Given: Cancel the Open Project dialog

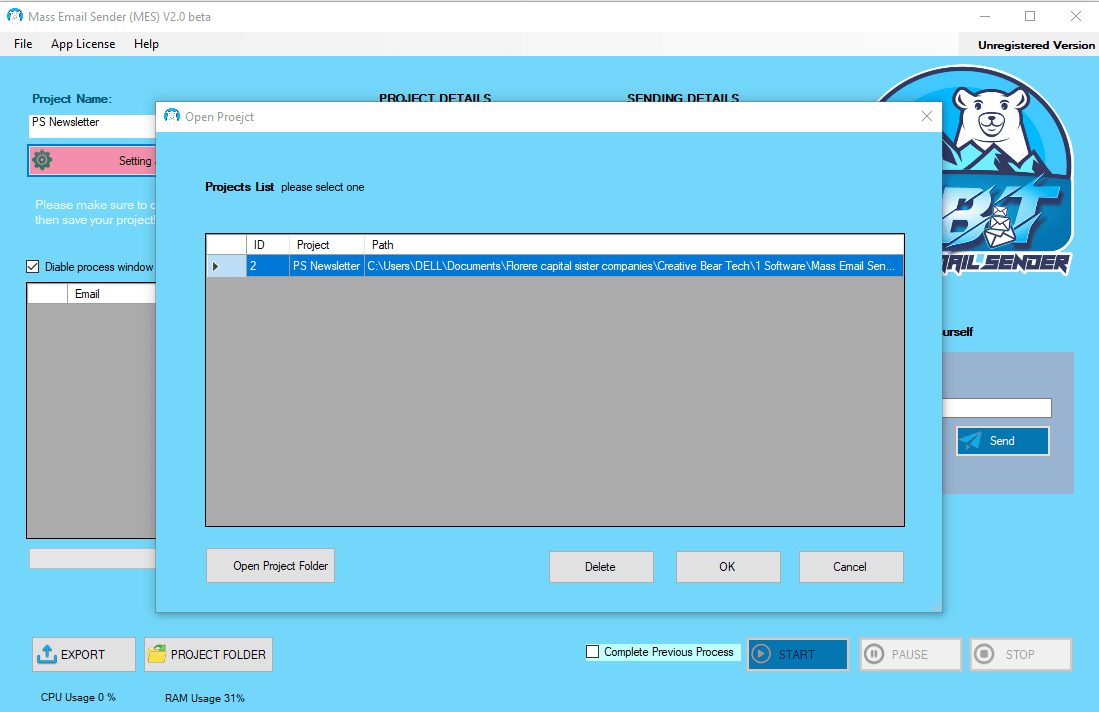Looking at the screenshot, I should (850, 567).
